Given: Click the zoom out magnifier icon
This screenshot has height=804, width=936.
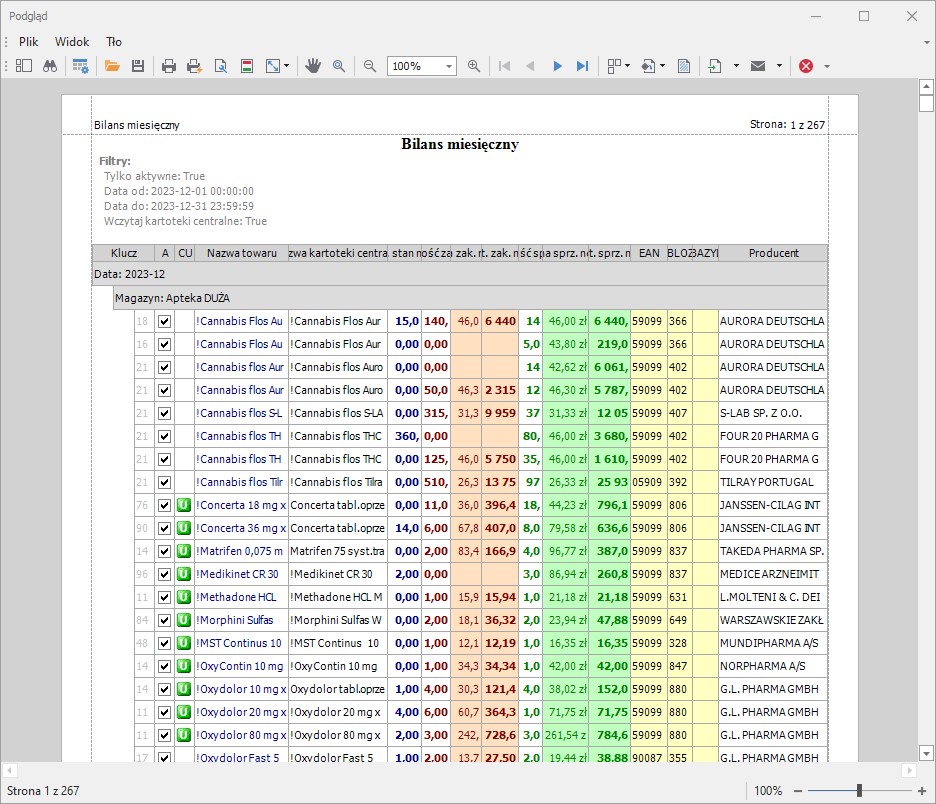Looking at the screenshot, I should (369, 66).
